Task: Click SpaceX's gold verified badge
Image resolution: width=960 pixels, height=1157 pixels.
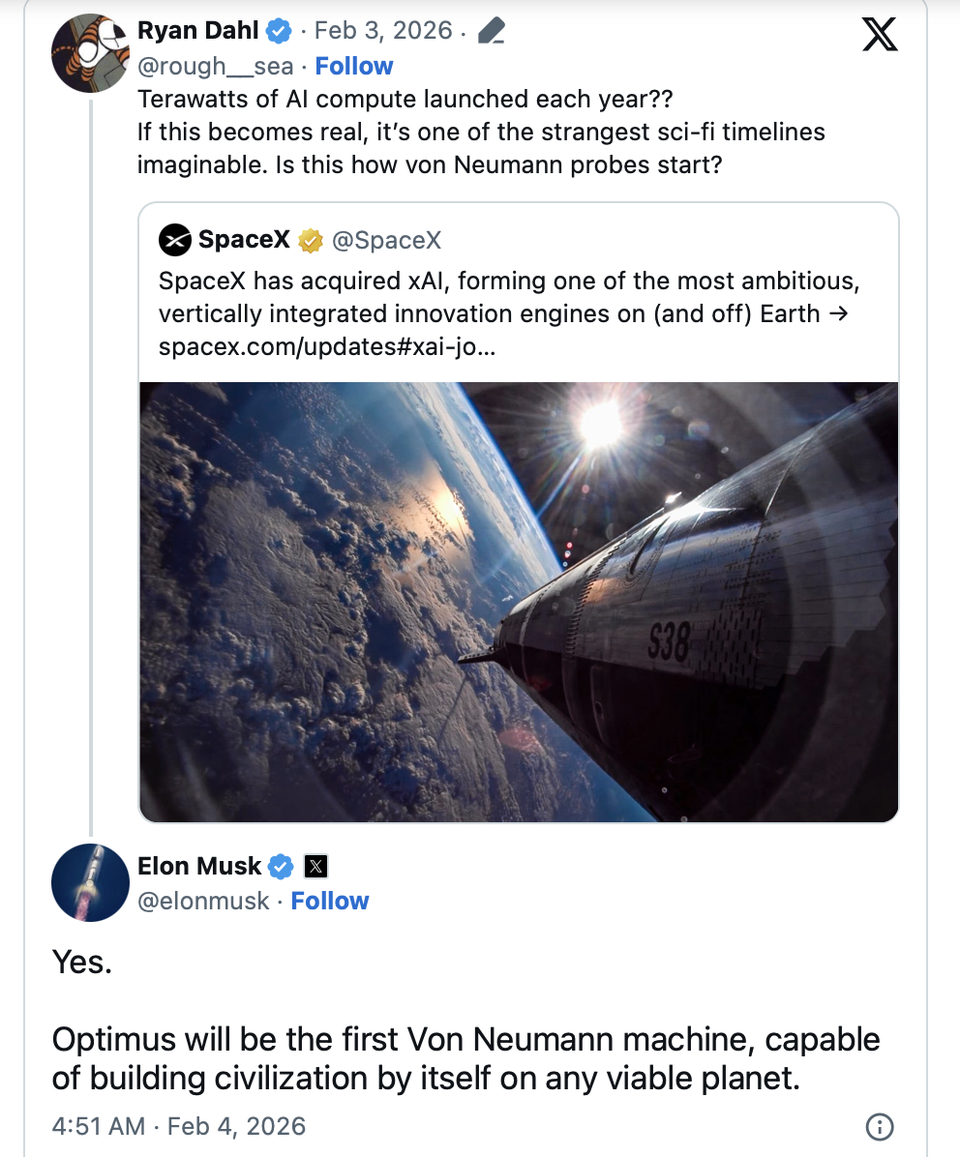Action: pos(311,241)
